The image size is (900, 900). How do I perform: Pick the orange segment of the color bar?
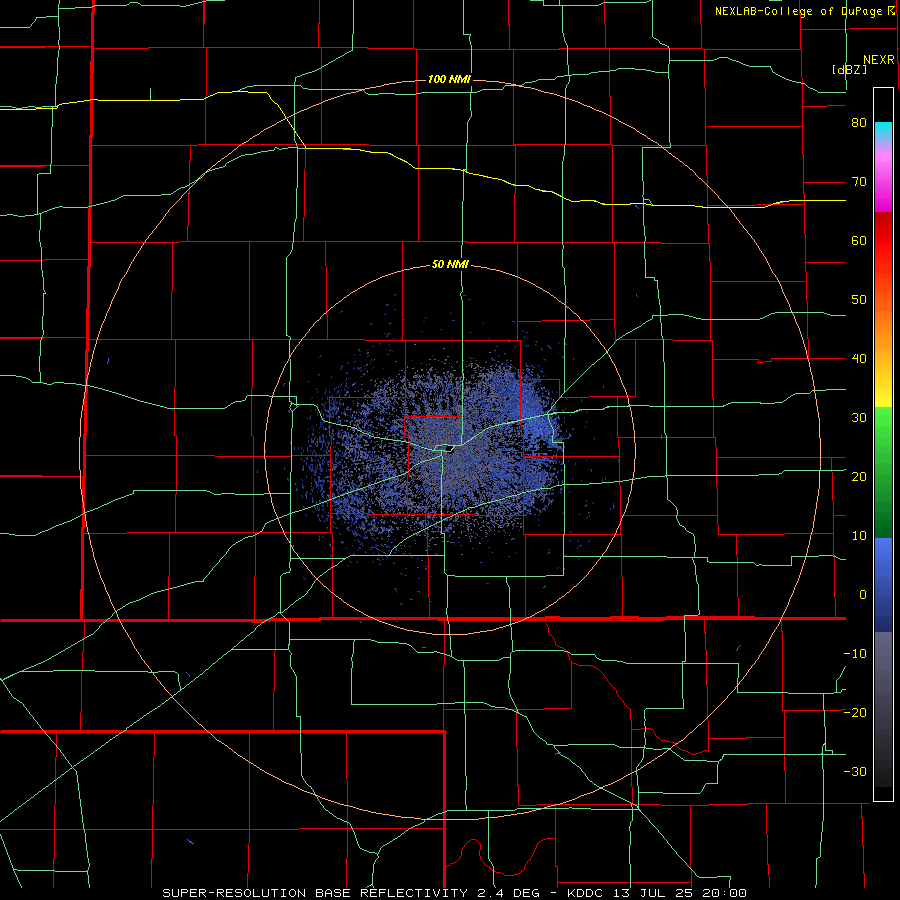click(883, 327)
